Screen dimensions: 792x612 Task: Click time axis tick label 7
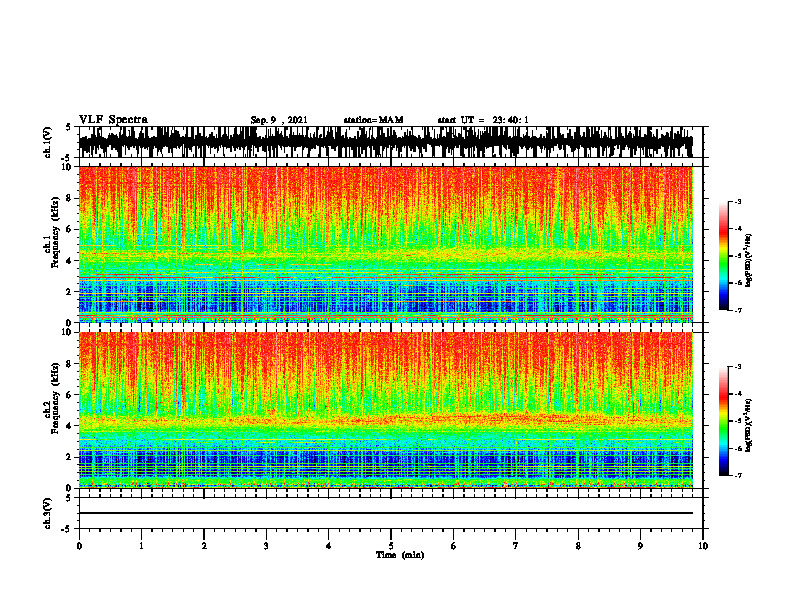coord(516,546)
